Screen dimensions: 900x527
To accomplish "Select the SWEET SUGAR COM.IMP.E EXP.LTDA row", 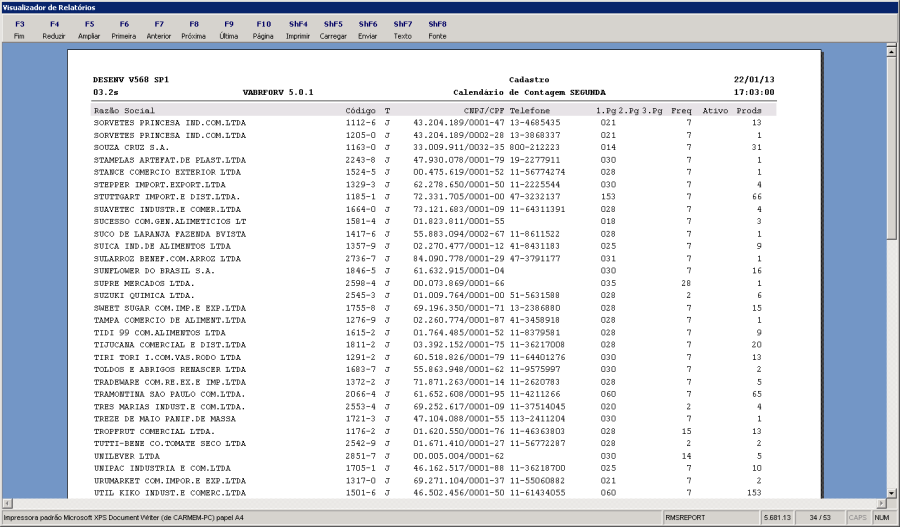I will 428,308.
